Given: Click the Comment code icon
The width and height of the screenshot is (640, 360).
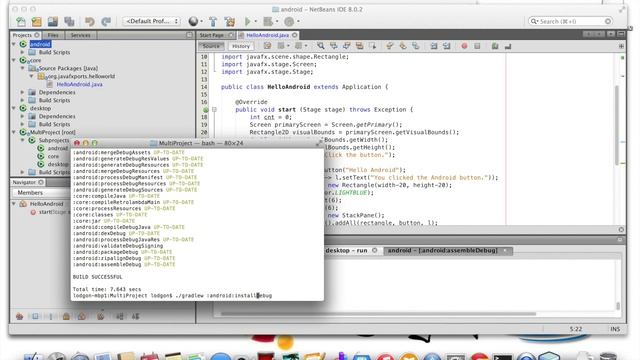Looking at the screenshot, I should pyautogui.click(x=495, y=46).
